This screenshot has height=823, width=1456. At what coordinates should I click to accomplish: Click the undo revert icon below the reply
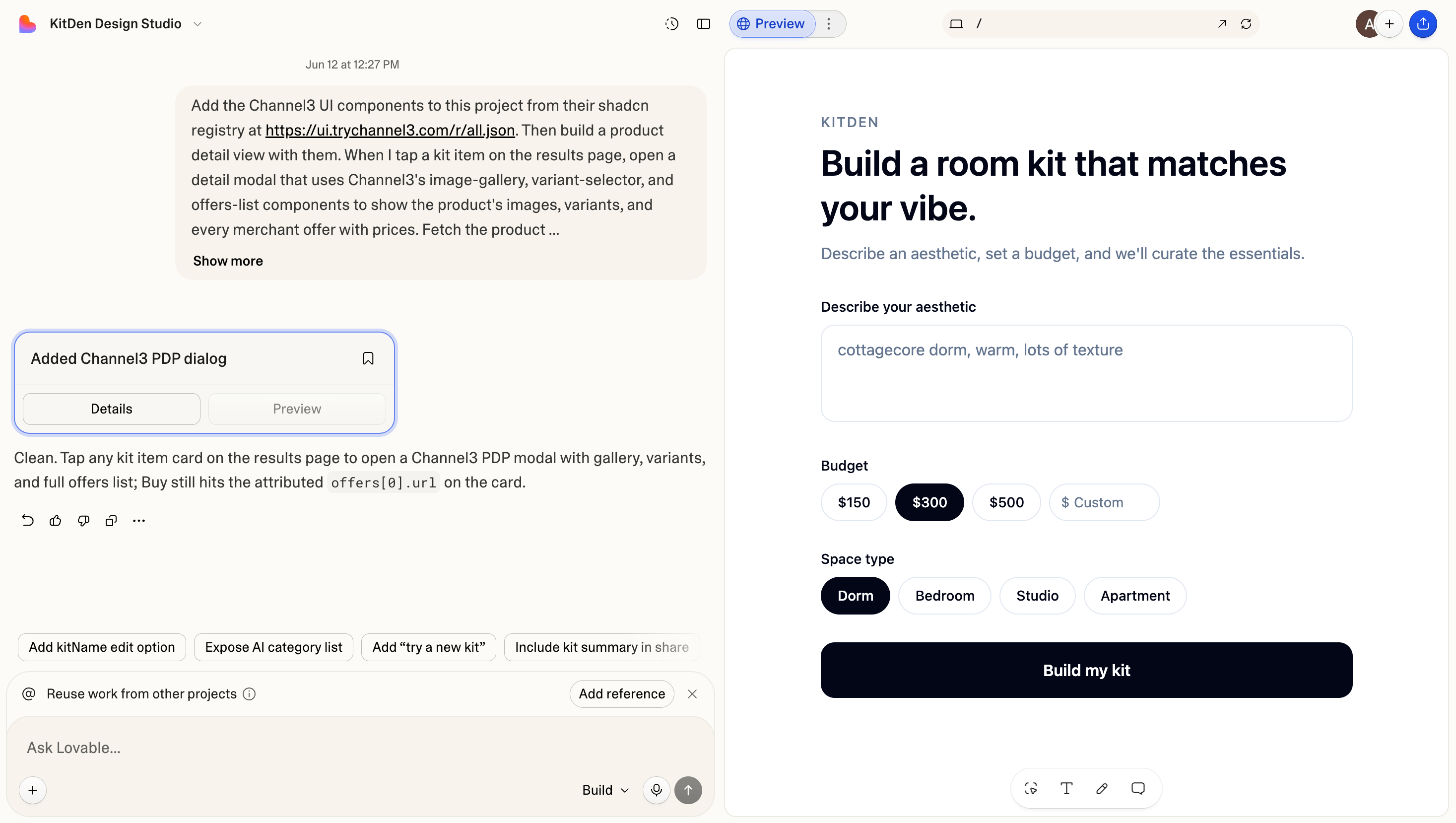pos(27,521)
